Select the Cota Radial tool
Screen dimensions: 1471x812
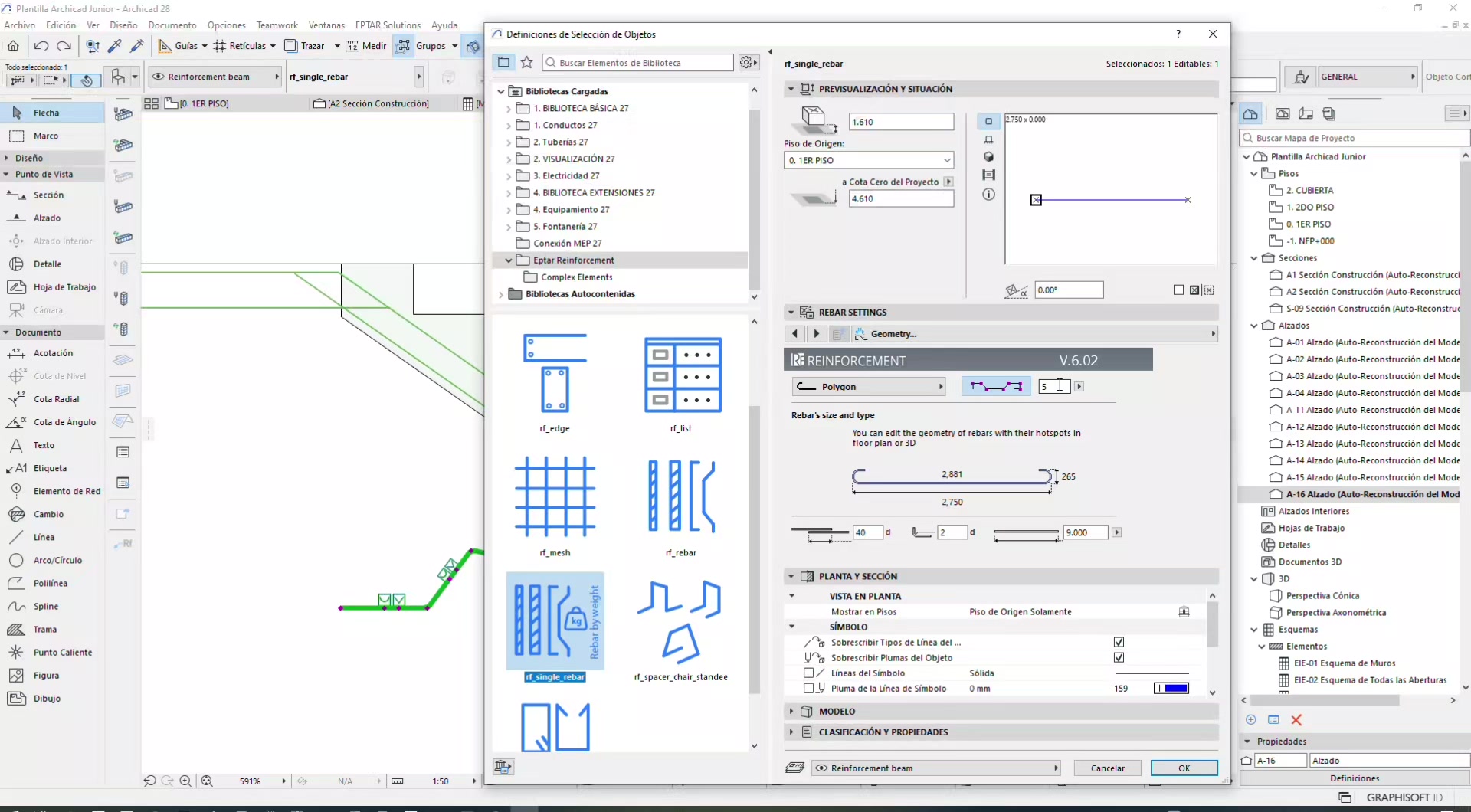52,399
